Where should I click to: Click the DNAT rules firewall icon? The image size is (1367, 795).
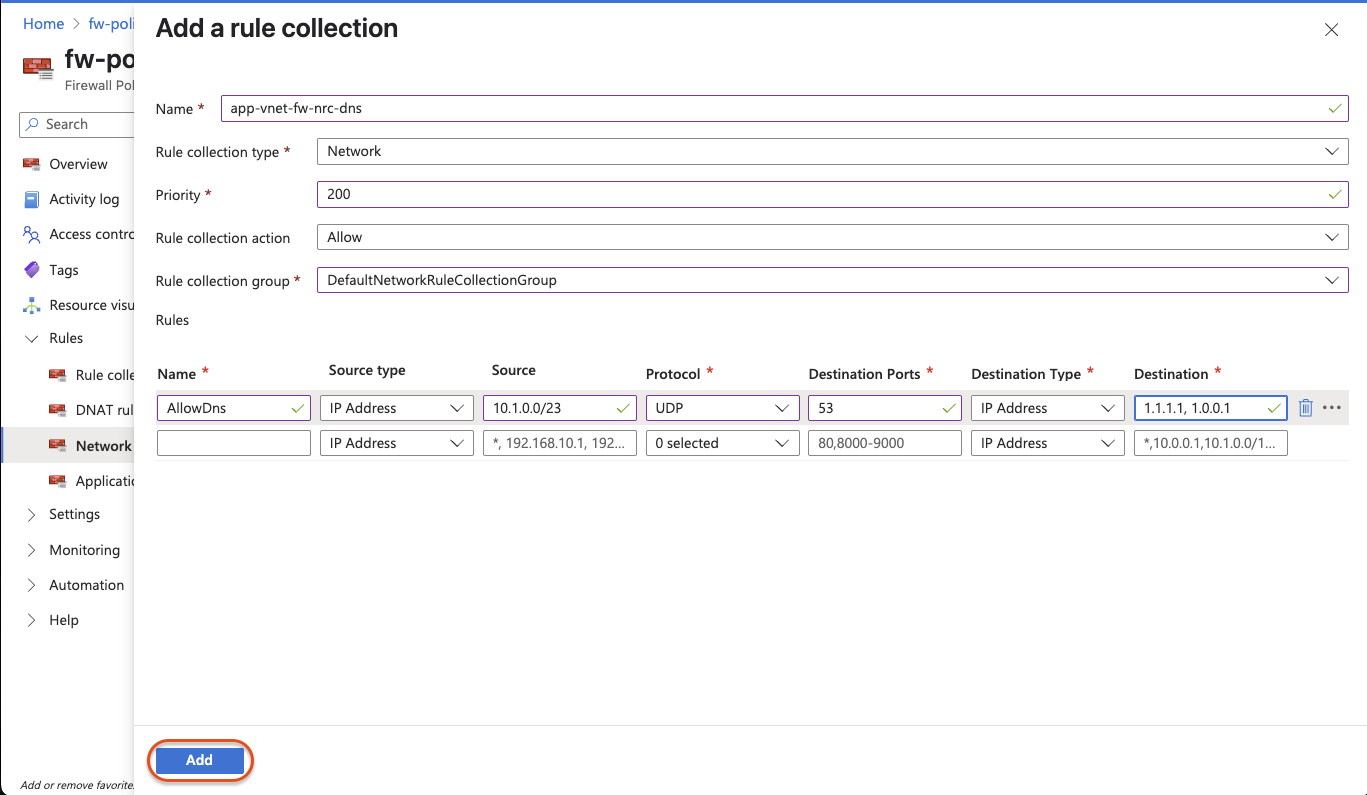58,410
